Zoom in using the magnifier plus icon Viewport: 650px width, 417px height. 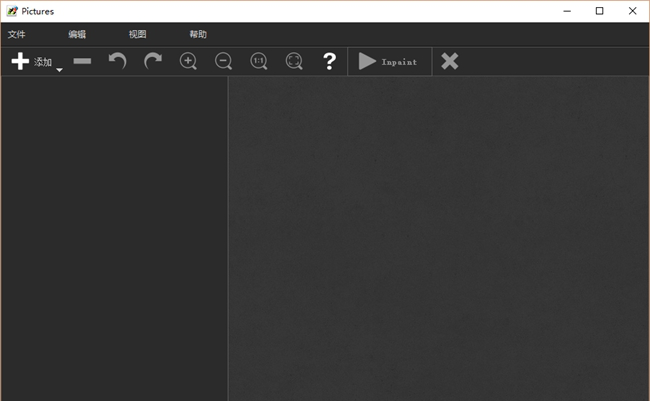coord(188,61)
